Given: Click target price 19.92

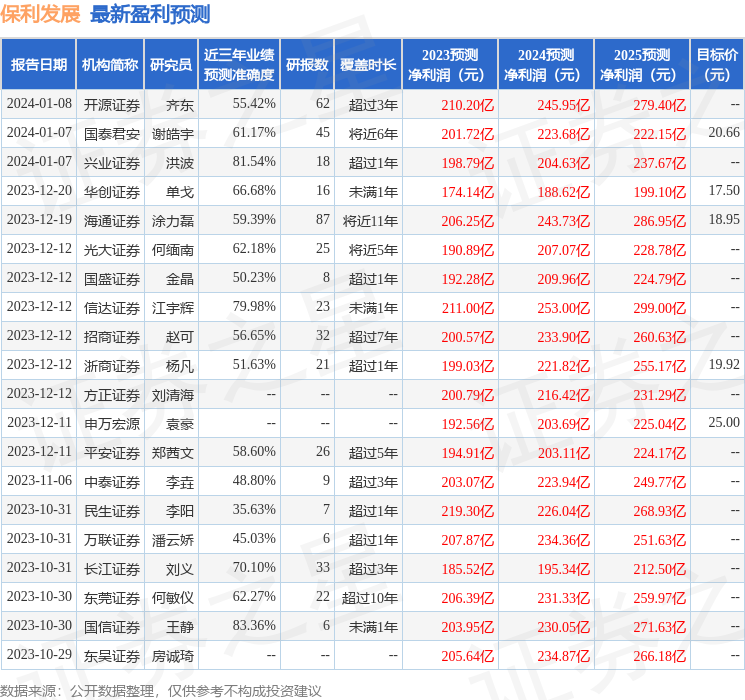Looking at the screenshot, I should [x=724, y=364].
